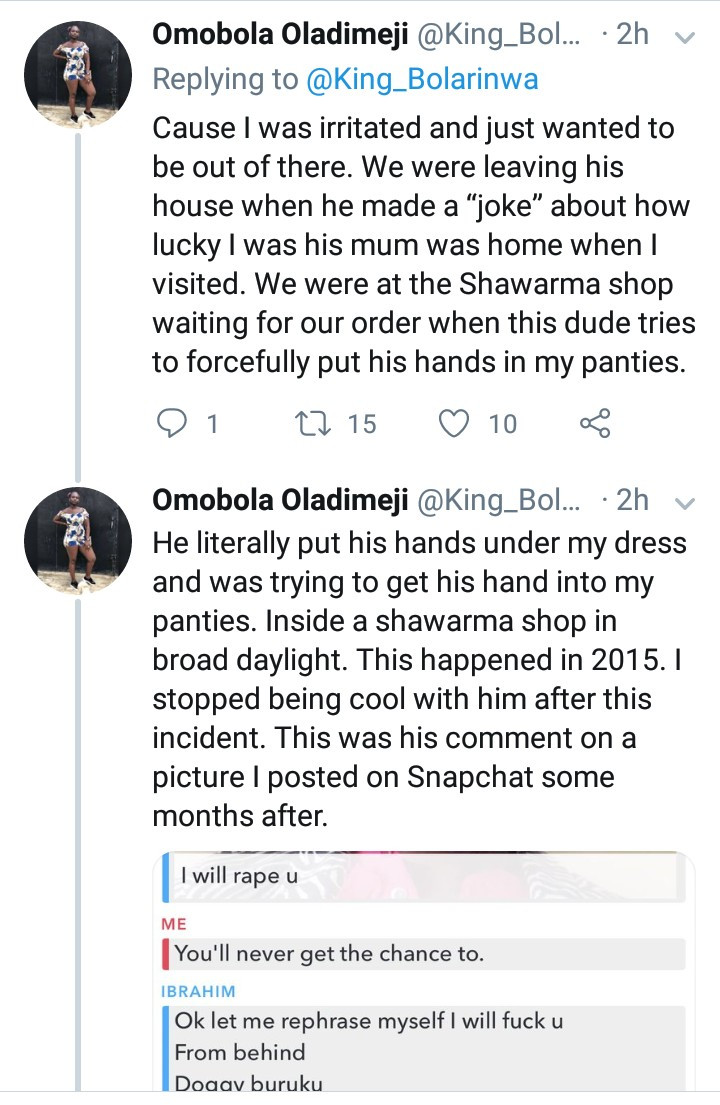This screenshot has width=720, height=1105.
Task: Open the first tweet's profile picture
Action: coord(77,74)
